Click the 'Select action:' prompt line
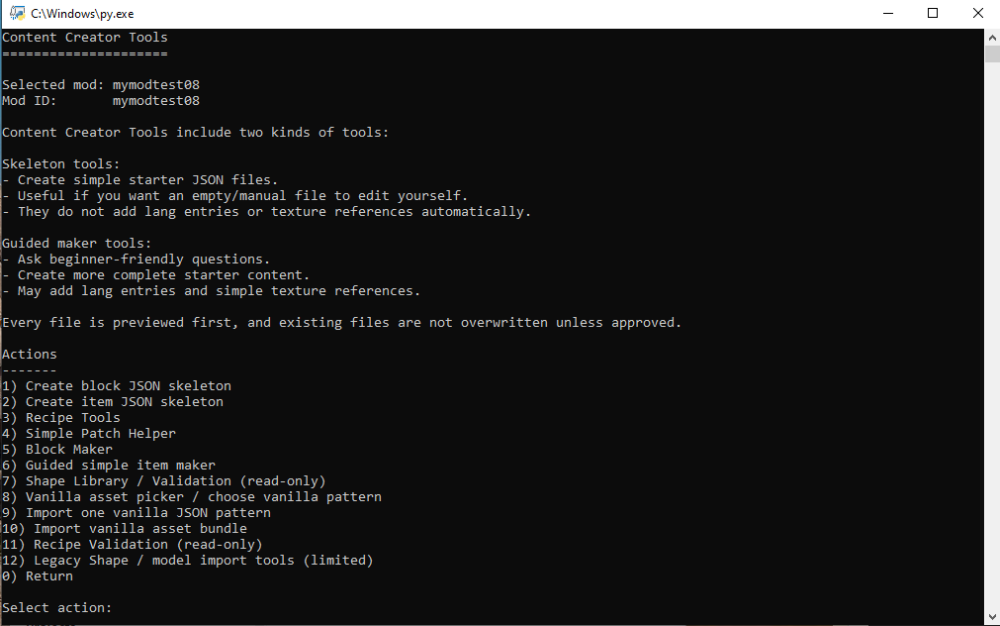This screenshot has height=626, width=1000. (x=57, y=608)
